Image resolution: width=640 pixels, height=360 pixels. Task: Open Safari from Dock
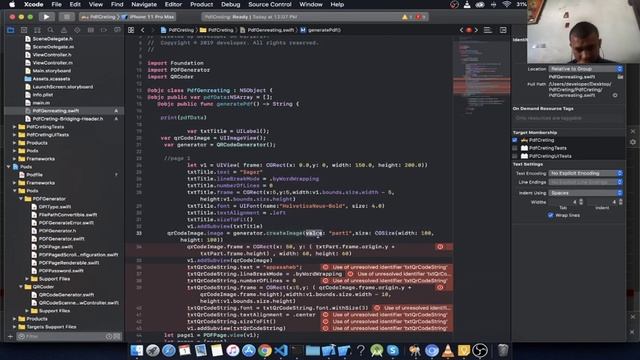(x=168, y=350)
